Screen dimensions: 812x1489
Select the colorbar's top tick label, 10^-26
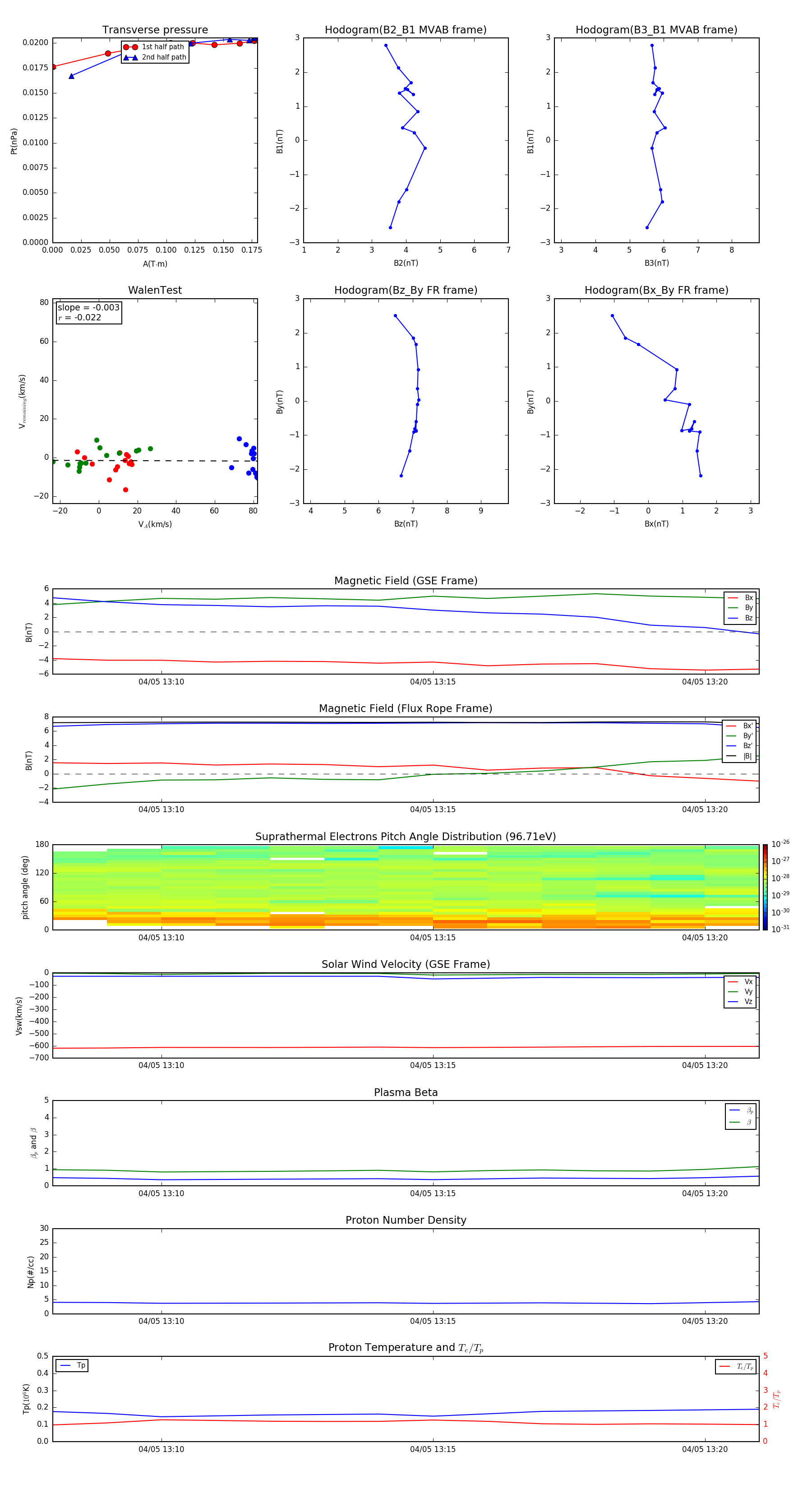click(780, 844)
